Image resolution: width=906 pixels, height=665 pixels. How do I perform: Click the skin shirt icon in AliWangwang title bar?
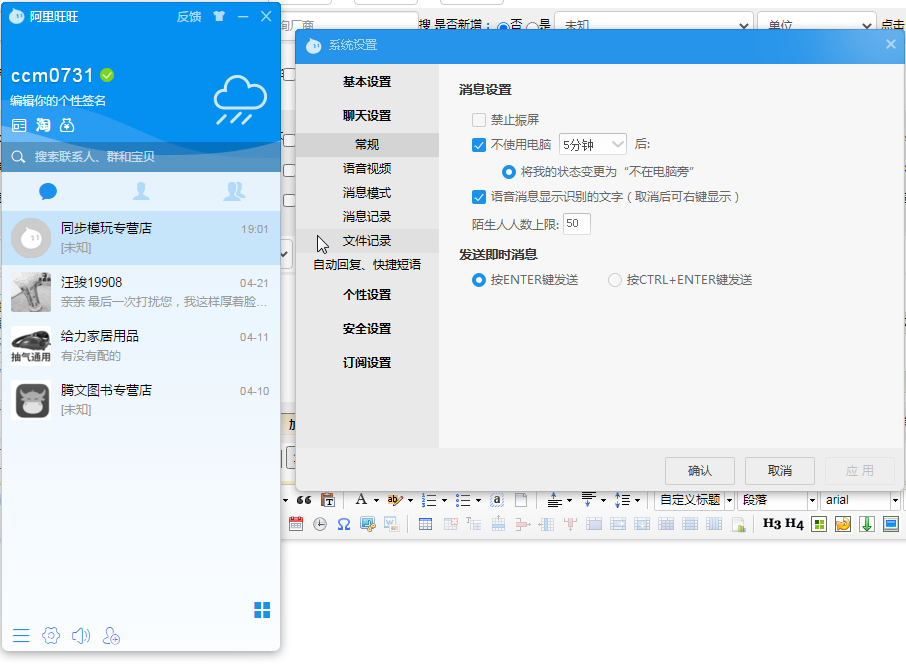click(x=218, y=16)
